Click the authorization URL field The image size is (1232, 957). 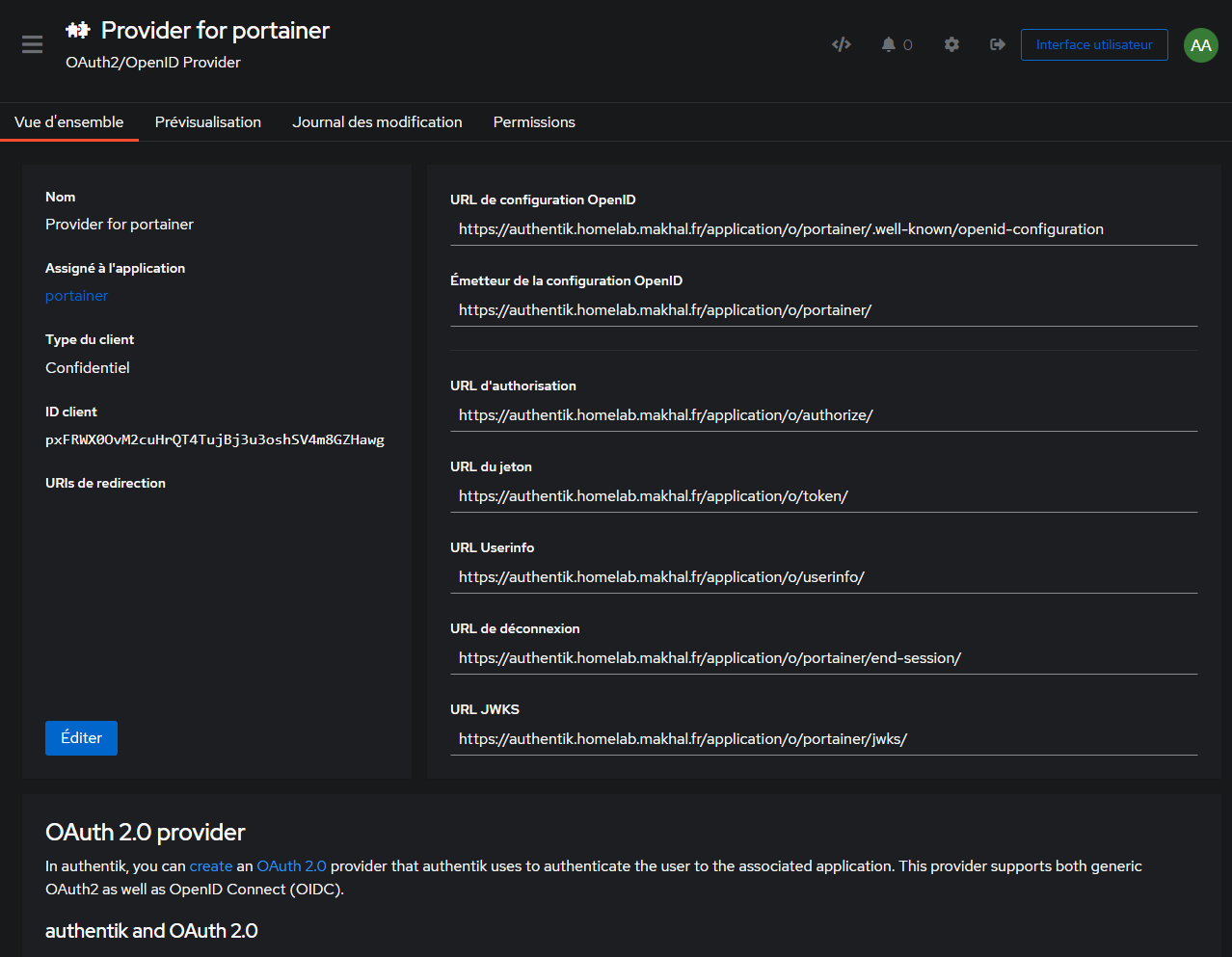(x=824, y=415)
